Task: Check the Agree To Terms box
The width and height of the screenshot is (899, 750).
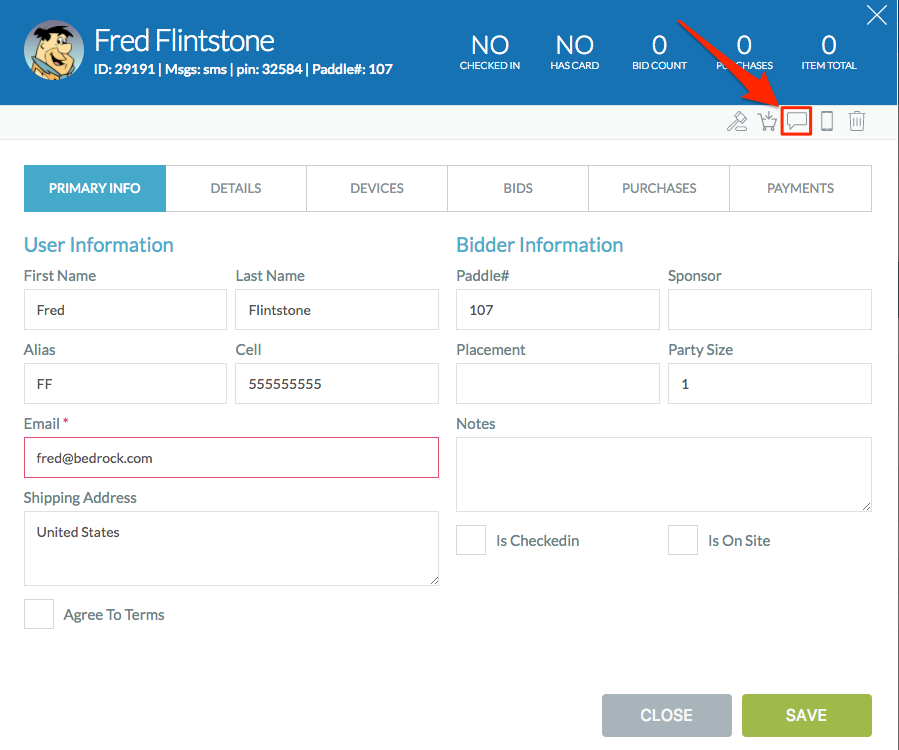Action: [38, 614]
